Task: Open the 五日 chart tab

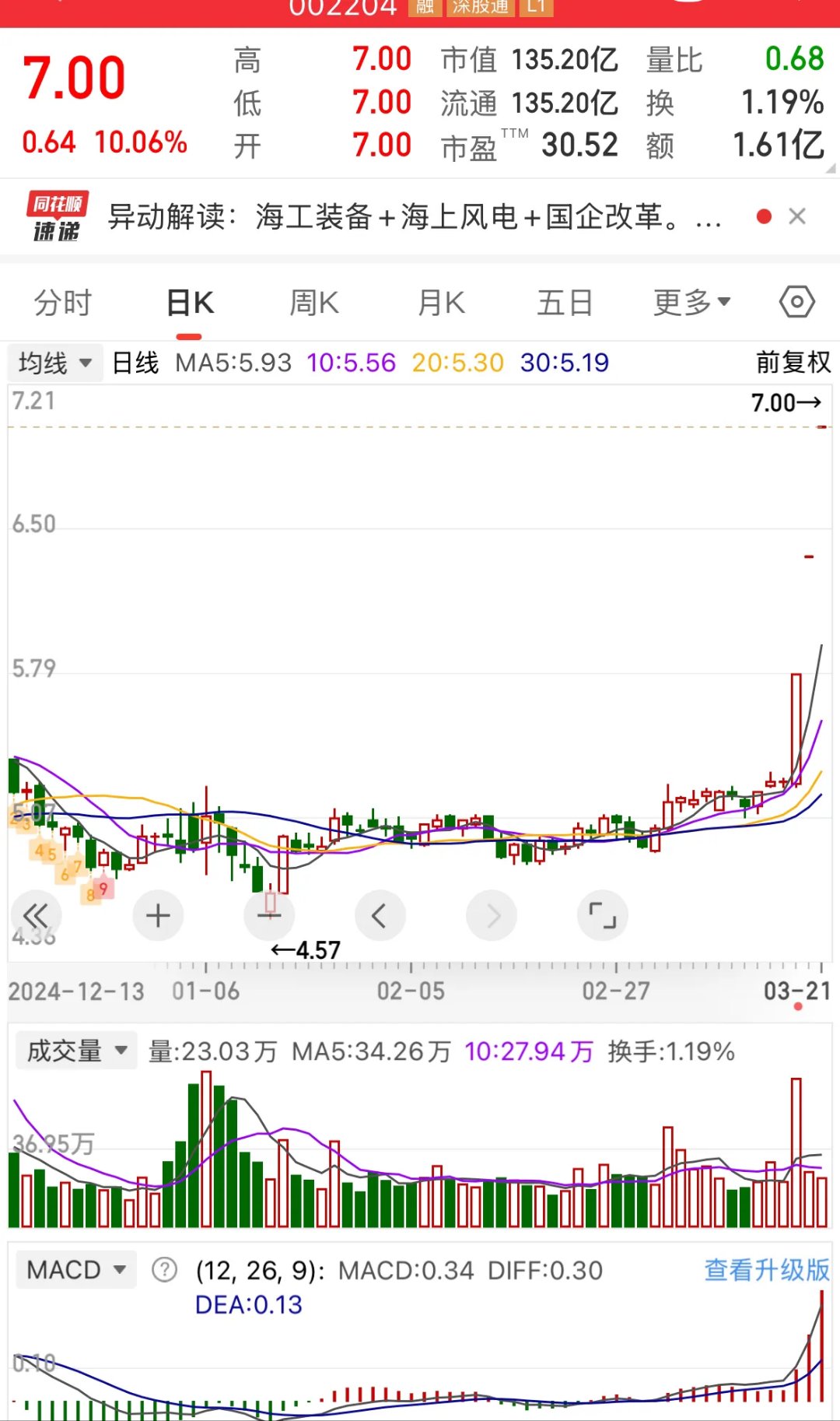Action: tap(565, 303)
